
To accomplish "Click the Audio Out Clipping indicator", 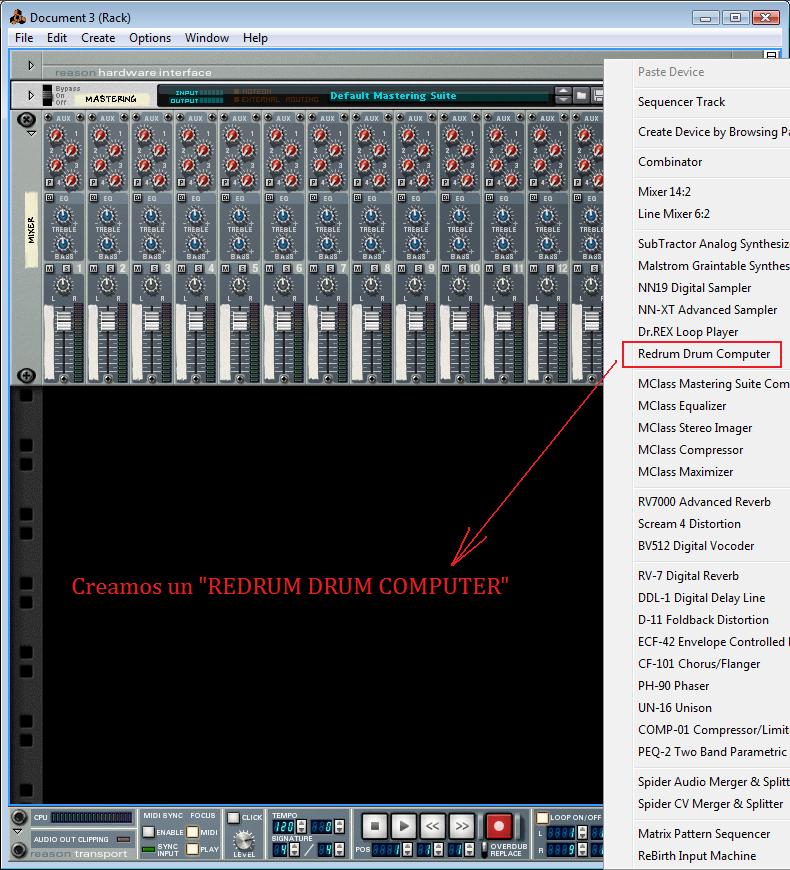I will (124, 839).
